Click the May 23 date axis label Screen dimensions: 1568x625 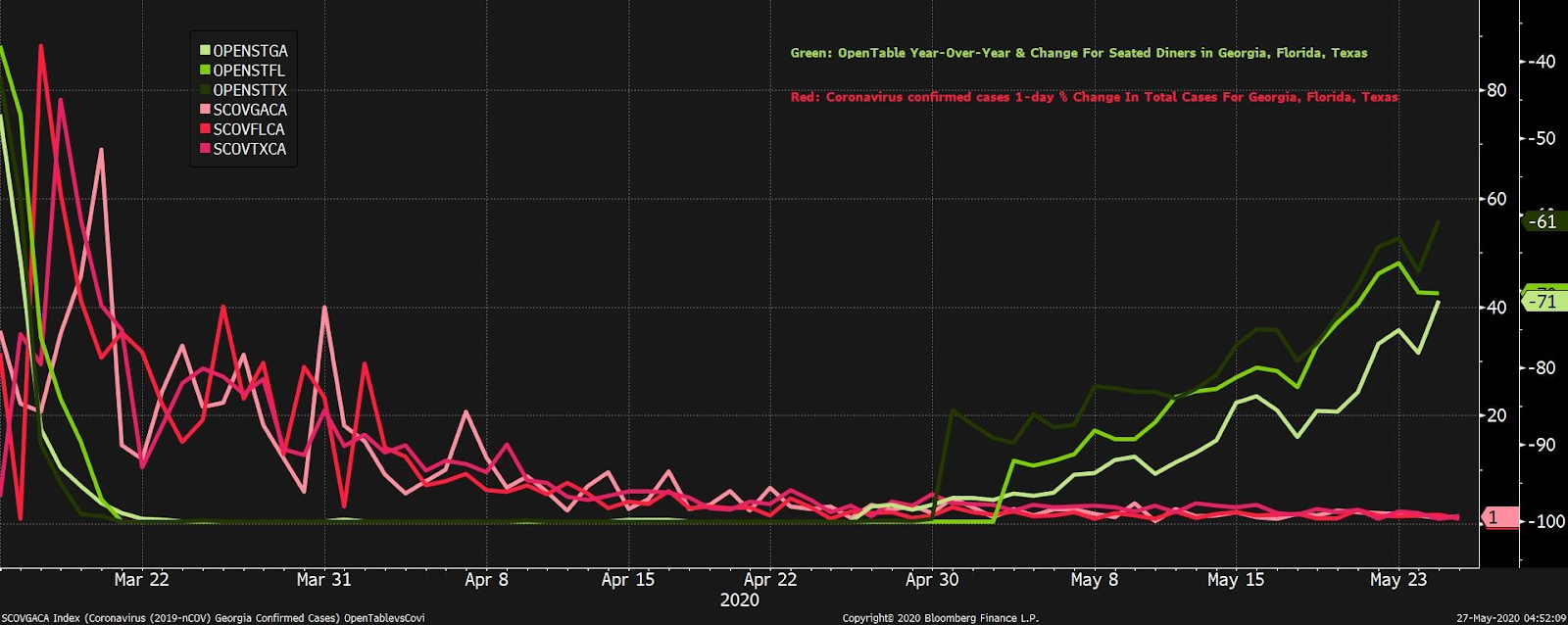click(x=1398, y=580)
